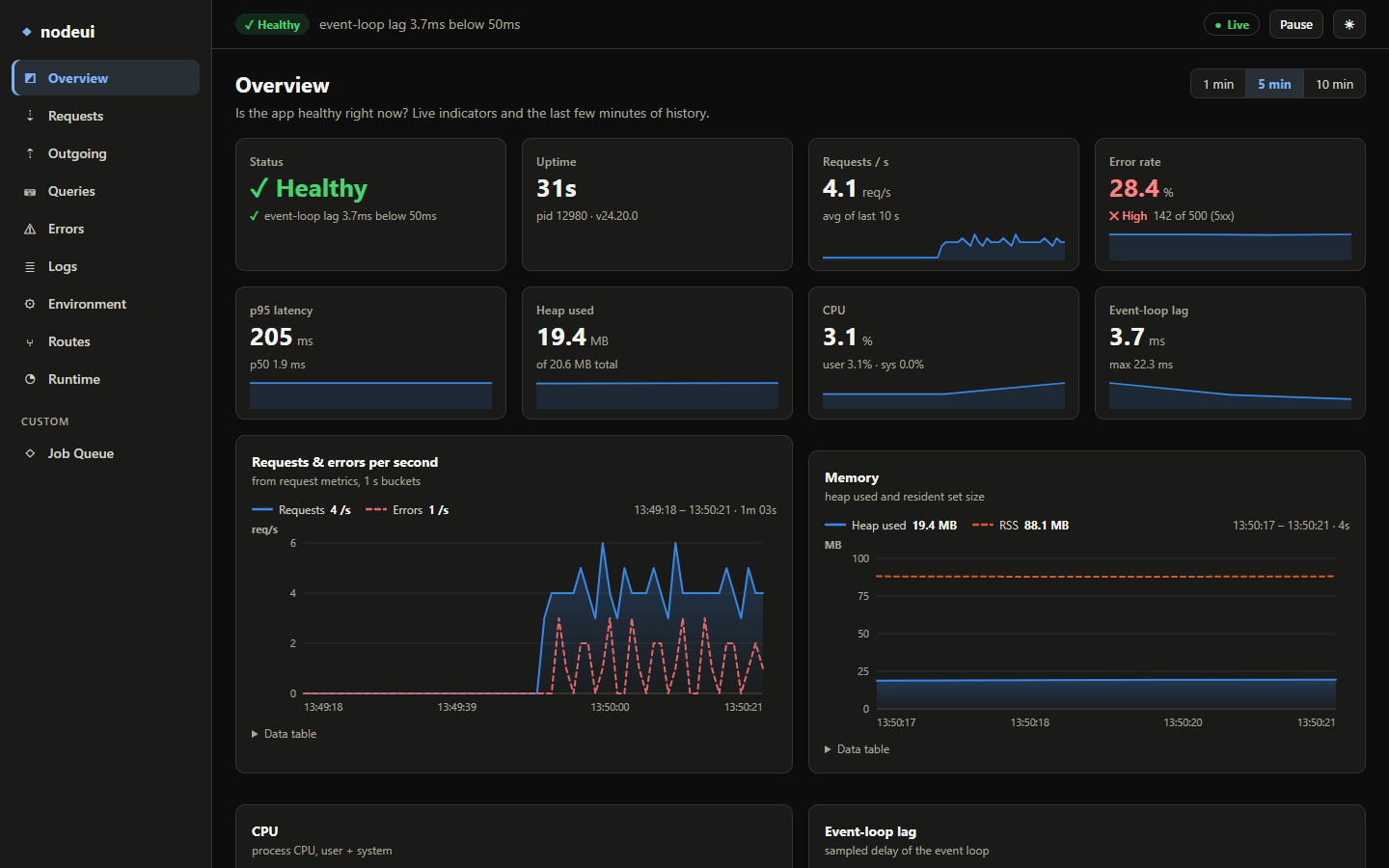This screenshot has height=868, width=1389.
Task: Open the Outgoing page in sidebar
Action: 105,153
